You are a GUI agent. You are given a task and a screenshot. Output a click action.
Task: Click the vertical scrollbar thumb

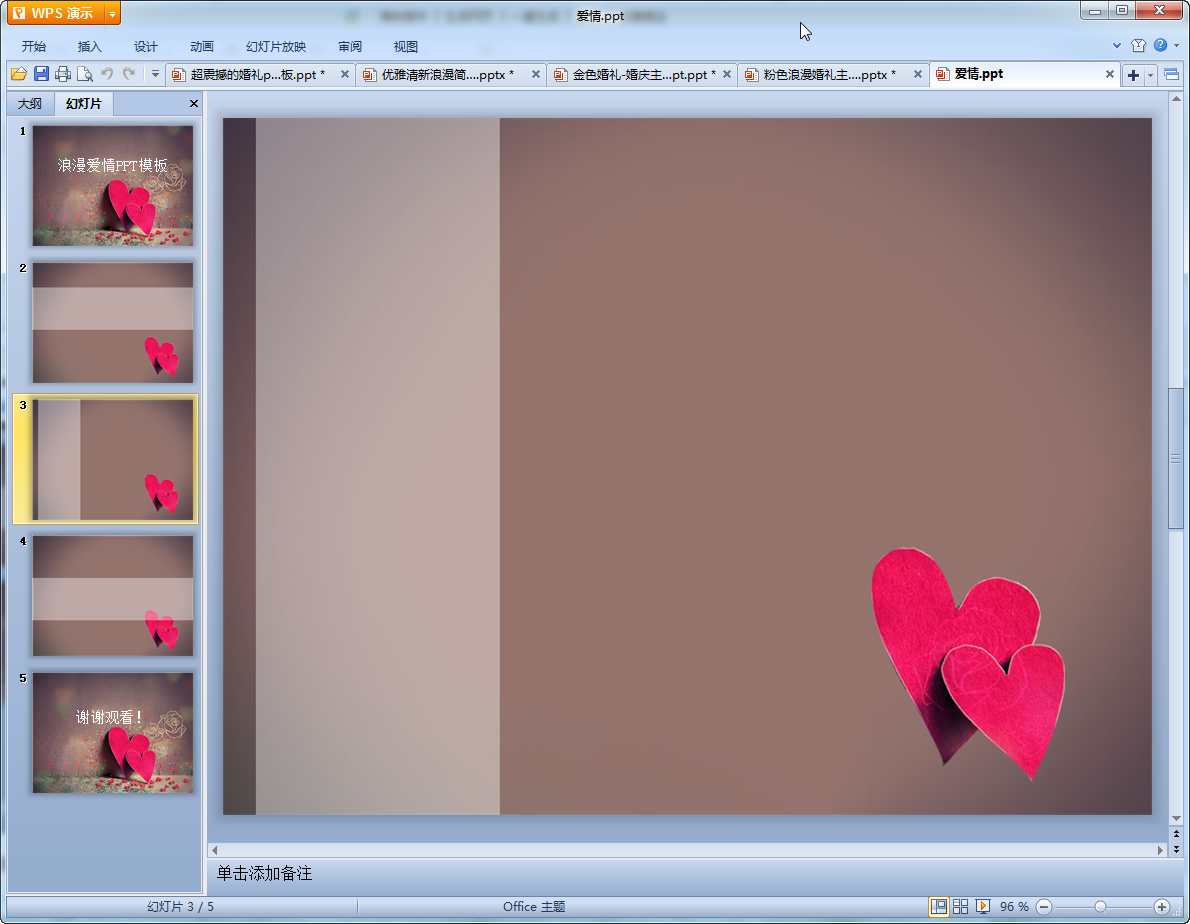coord(1176,458)
